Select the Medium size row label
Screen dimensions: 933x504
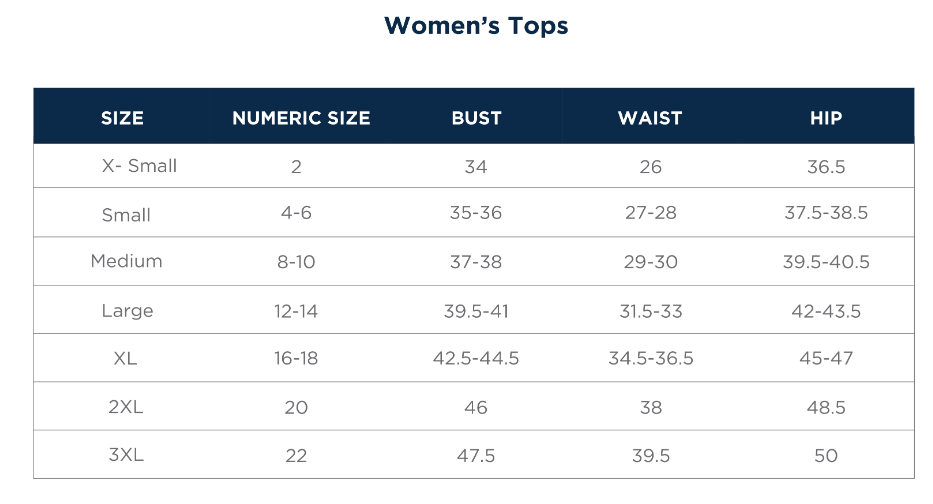click(x=126, y=261)
